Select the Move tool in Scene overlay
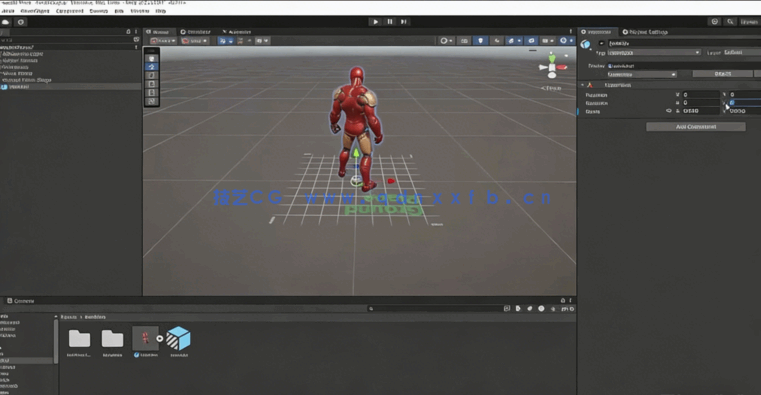Screen dimensions: 761x395 [x=151, y=67]
